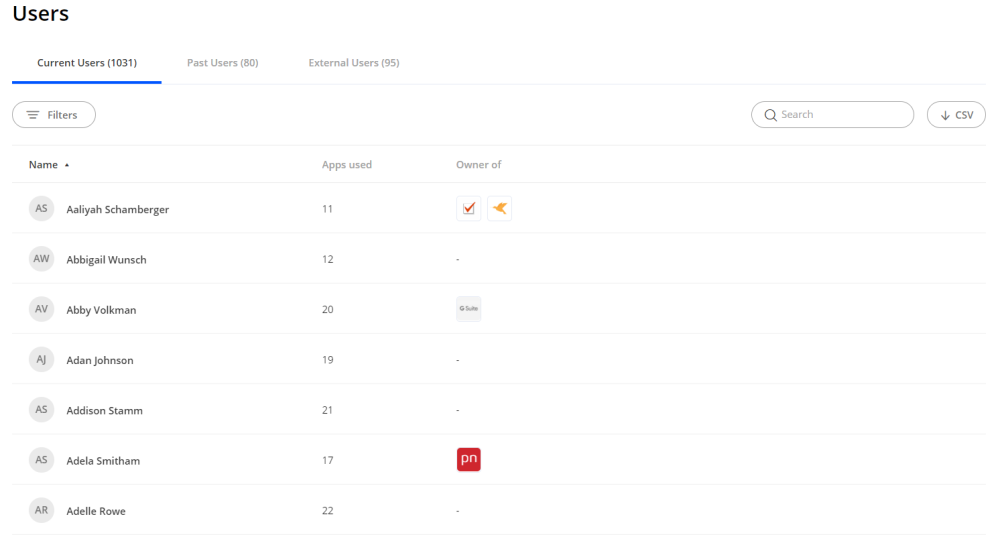The image size is (1000, 535).
Task: Click into the Search users field
Action: point(840,115)
